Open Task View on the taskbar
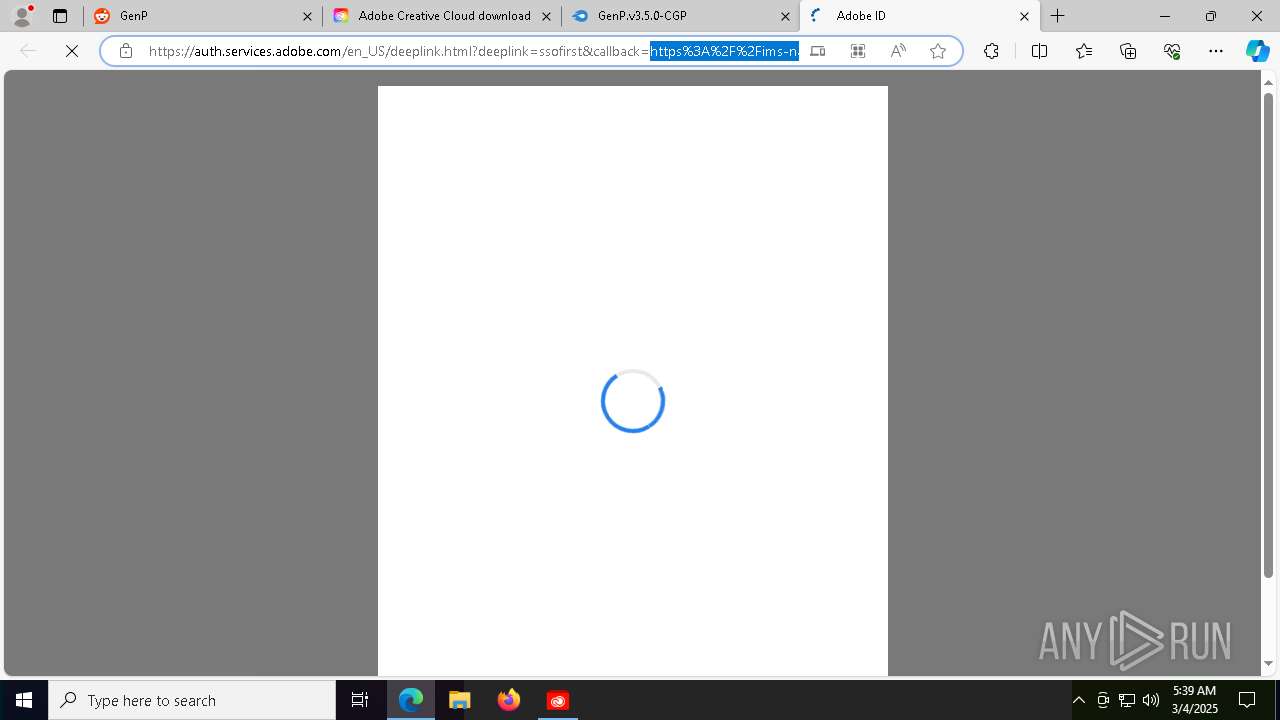 pos(360,700)
